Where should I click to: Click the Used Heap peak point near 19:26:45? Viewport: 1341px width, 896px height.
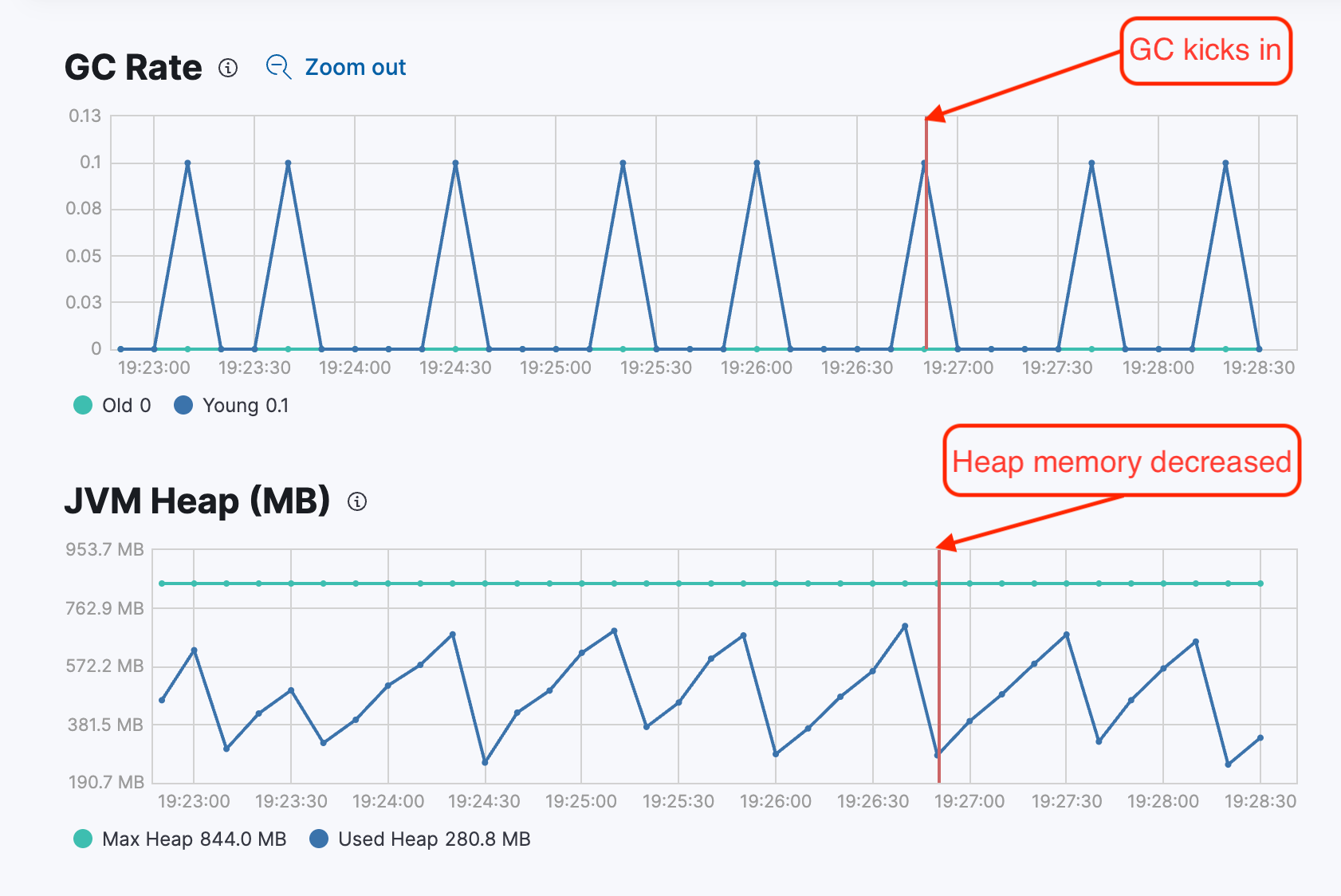pyautogui.click(x=903, y=626)
